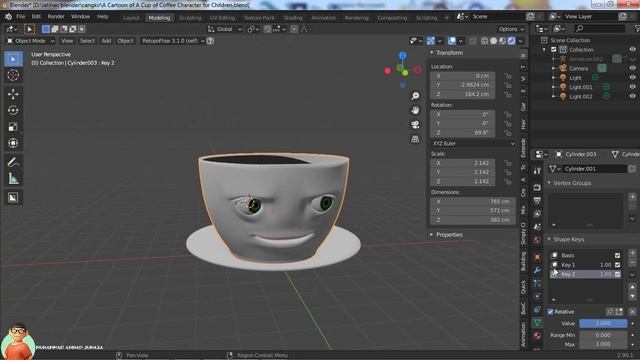Open the Global transform orientation dropdown
This screenshot has width=640, height=360.
(x=225, y=29)
